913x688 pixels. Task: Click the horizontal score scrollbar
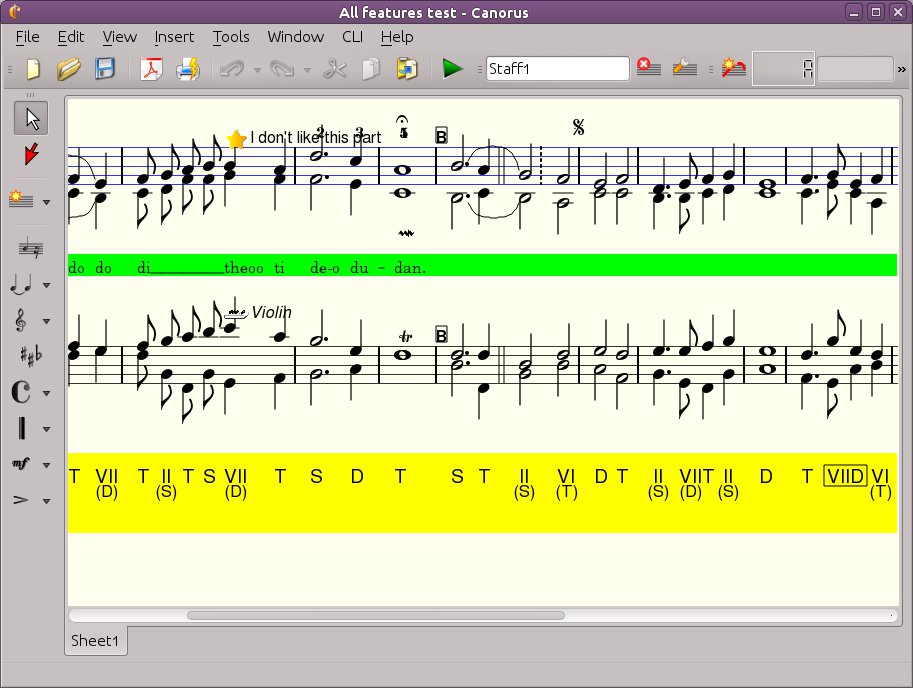click(x=375, y=616)
